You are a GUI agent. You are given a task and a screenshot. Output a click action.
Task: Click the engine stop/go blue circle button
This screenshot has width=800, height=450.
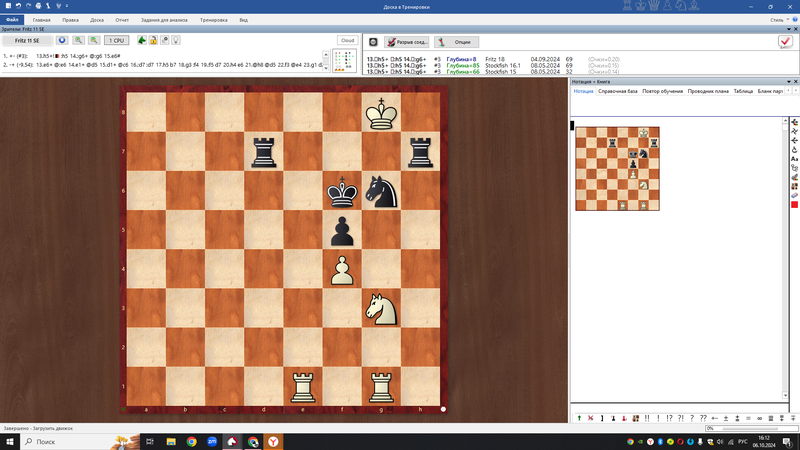(x=62, y=41)
